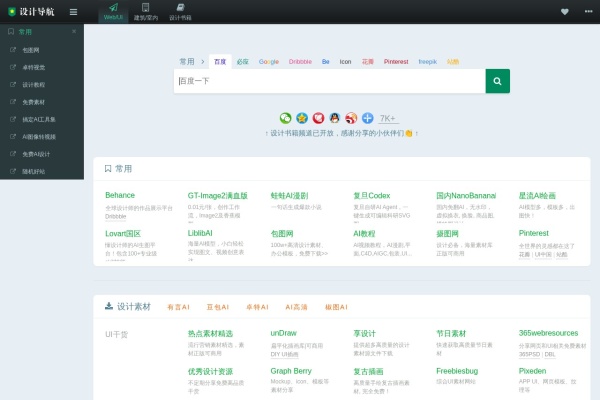Click the bookmark icon in sidebar header

11,31
